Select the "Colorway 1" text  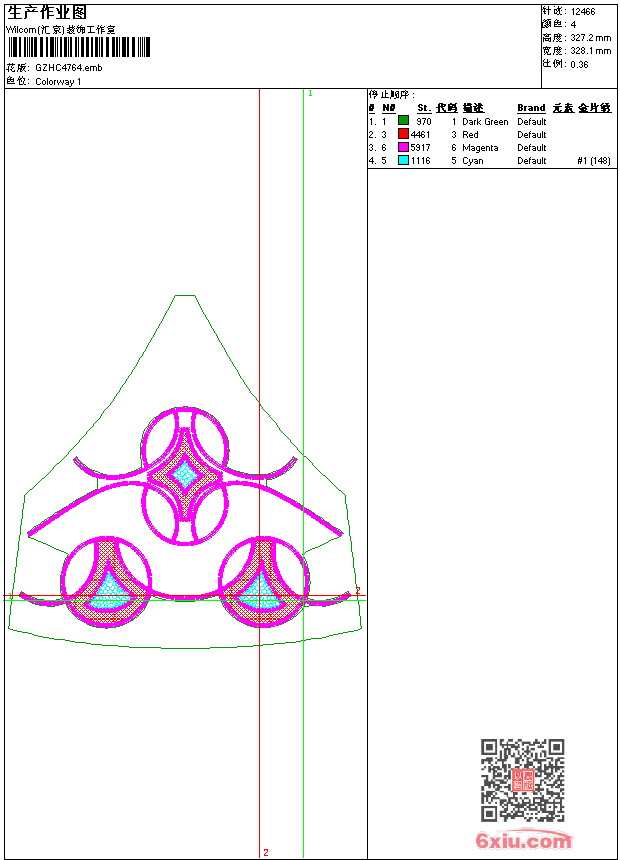[x=58, y=82]
